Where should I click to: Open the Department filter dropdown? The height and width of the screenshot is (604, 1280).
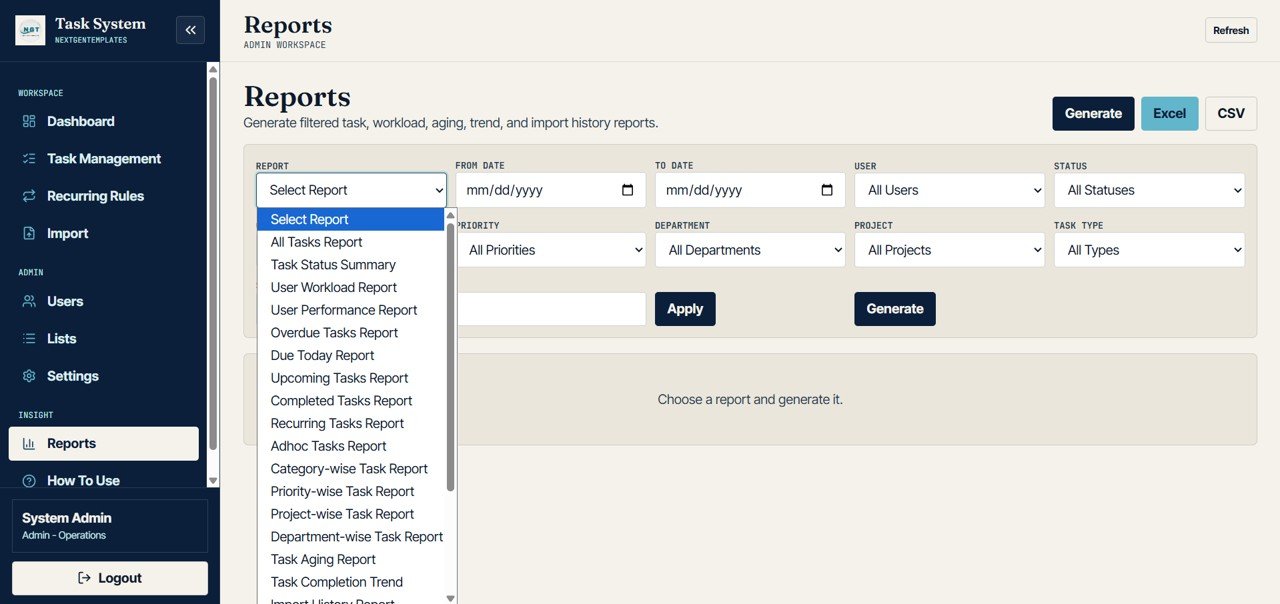click(750, 250)
